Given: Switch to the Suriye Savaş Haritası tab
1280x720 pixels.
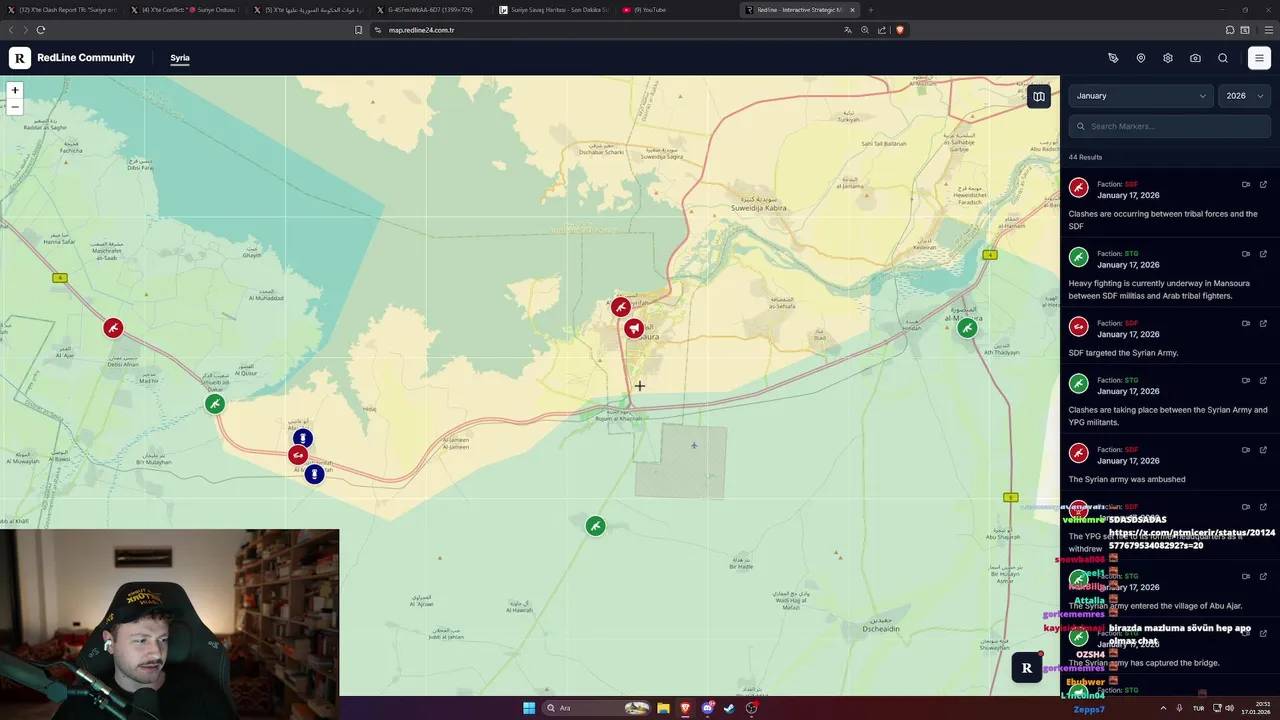Looking at the screenshot, I should (x=553, y=10).
